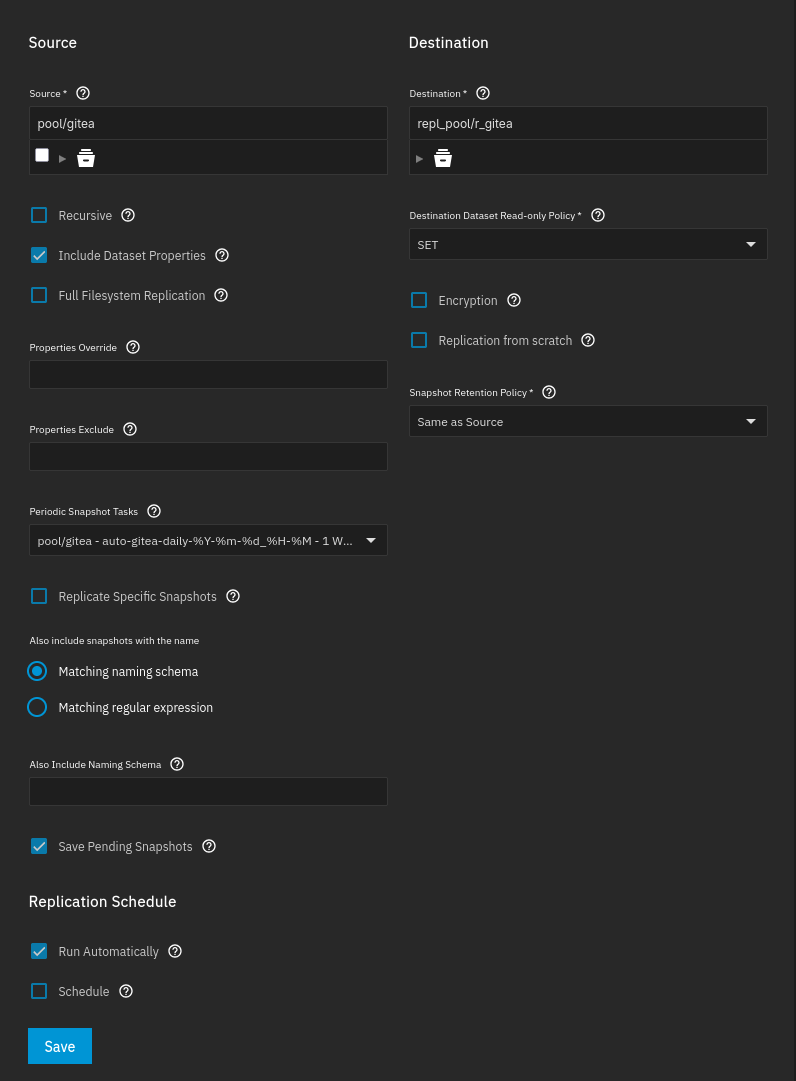
Task: Click the 'Also include snapshots with the name' label
Action: point(114,640)
